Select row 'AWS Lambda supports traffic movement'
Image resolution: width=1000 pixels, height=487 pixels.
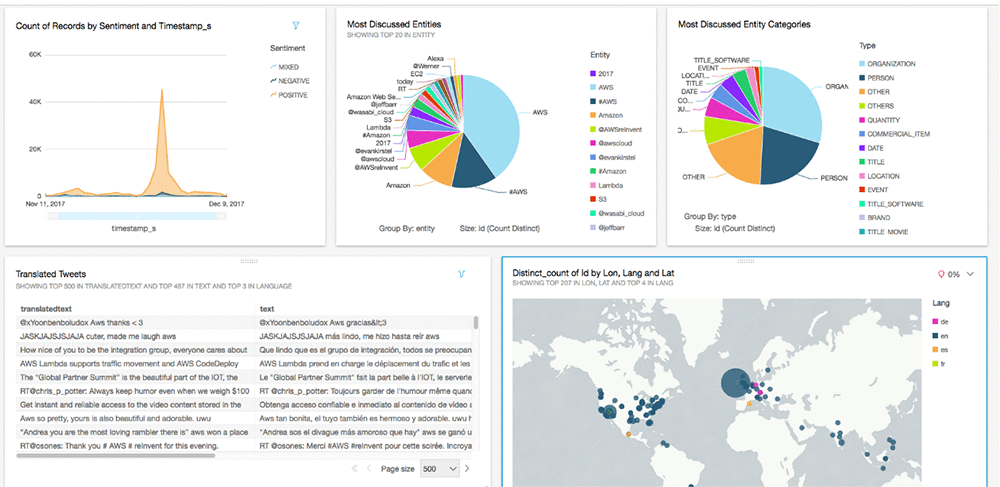tap(245, 363)
